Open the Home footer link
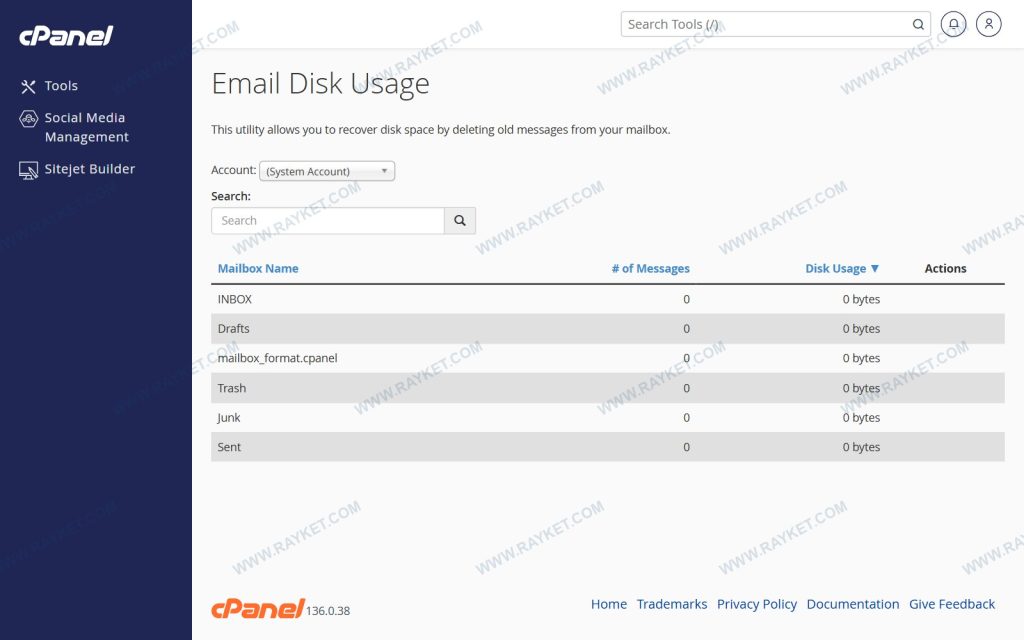The image size is (1024, 640). [x=609, y=604]
